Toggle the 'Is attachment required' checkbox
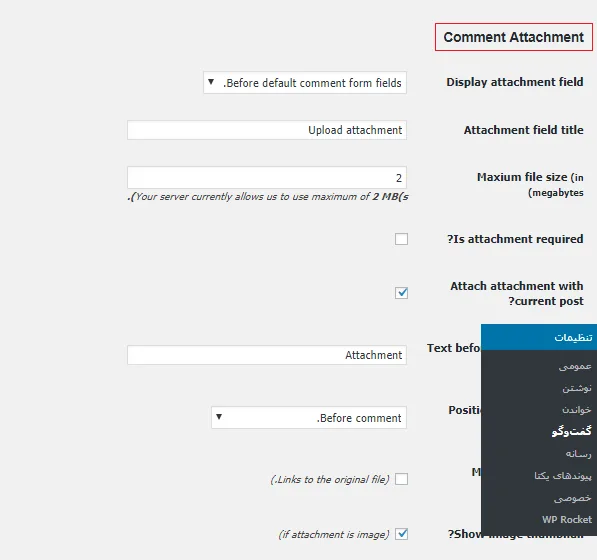 pos(401,239)
